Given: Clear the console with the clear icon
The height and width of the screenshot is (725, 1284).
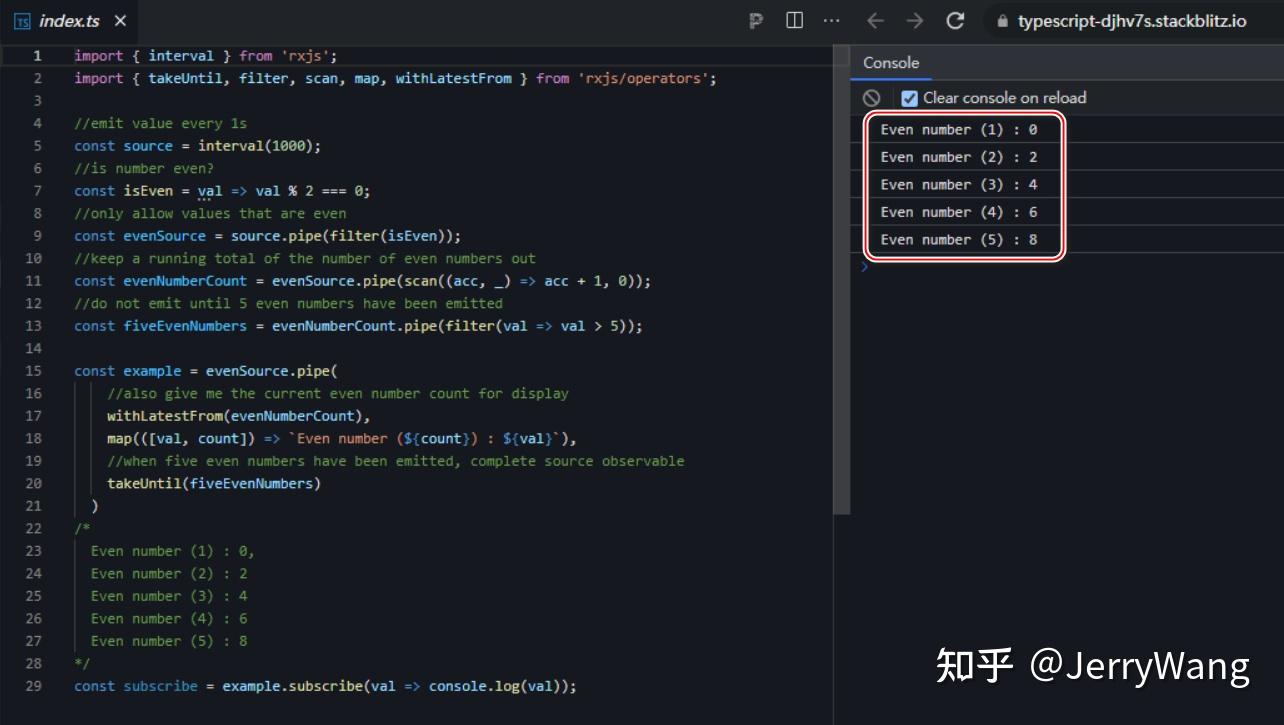Looking at the screenshot, I should tap(872, 97).
